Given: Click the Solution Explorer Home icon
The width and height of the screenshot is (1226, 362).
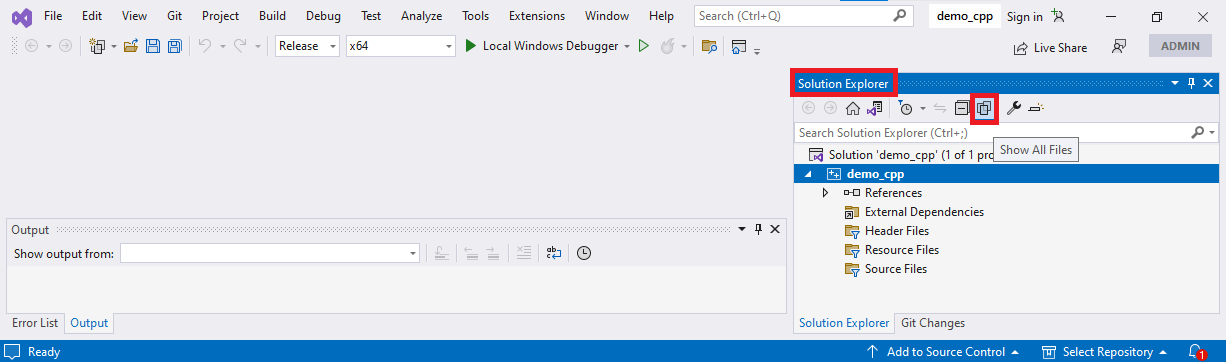Looking at the screenshot, I should [x=853, y=108].
